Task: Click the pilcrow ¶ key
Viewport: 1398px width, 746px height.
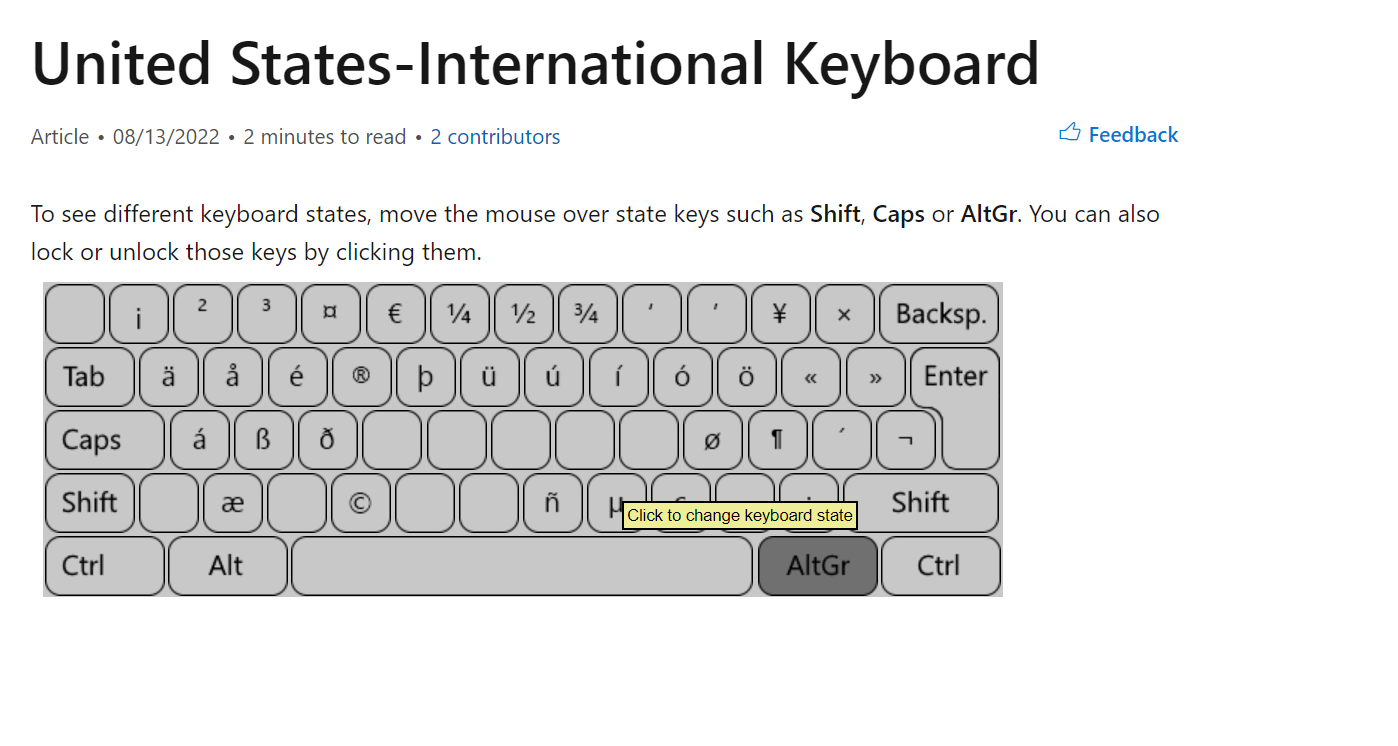Action: [x=778, y=440]
